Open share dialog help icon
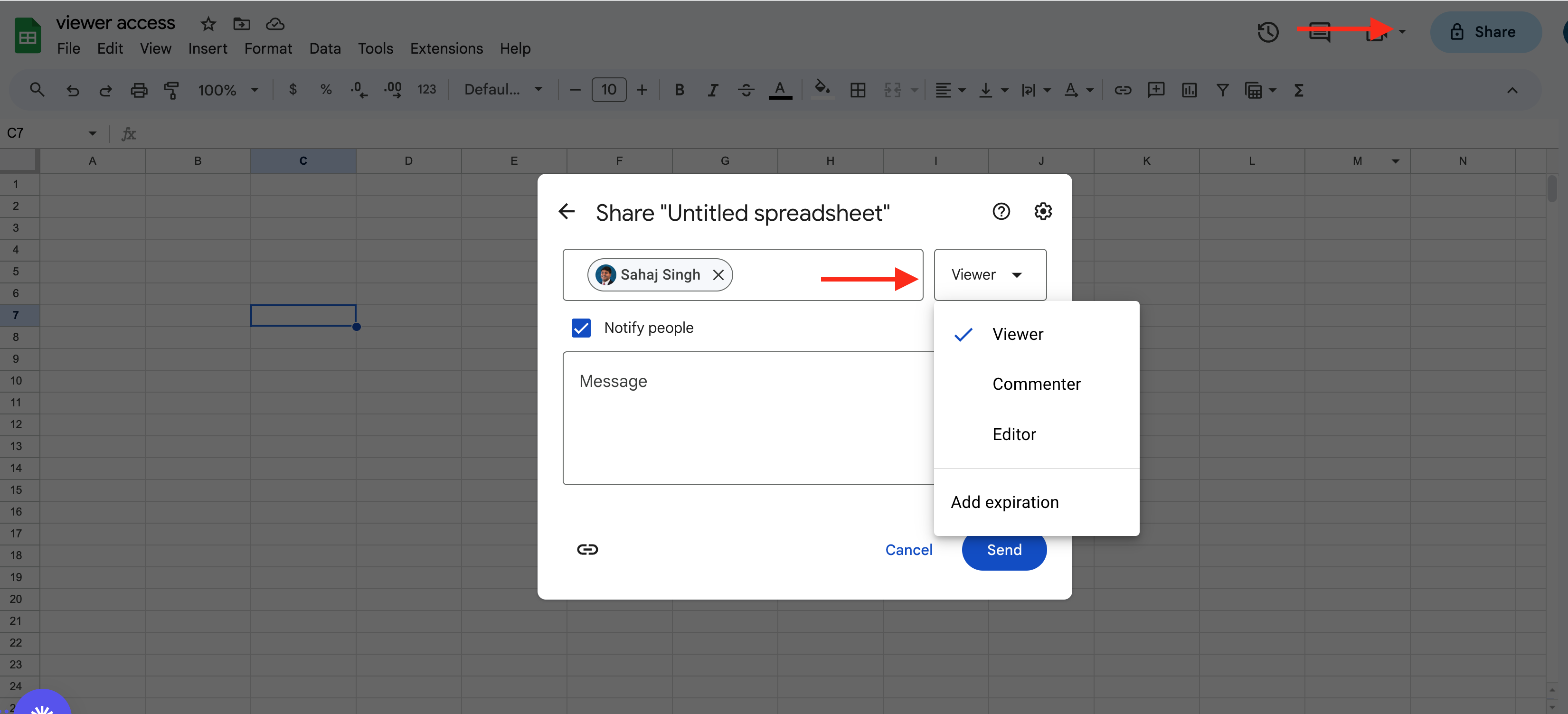The height and width of the screenshot is (714, 1568). pyautogui.click(x=1001, y=212)
